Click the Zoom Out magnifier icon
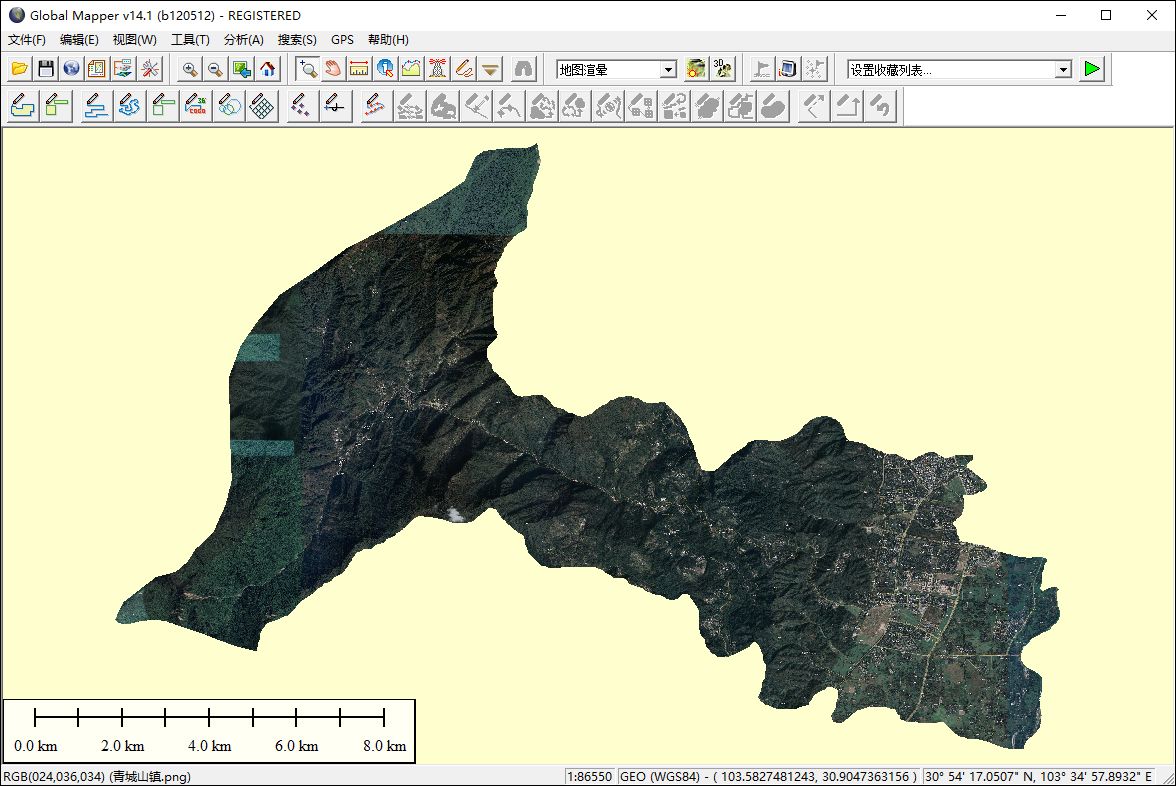This screenshot has height=786, width=1176. (215, 69)
